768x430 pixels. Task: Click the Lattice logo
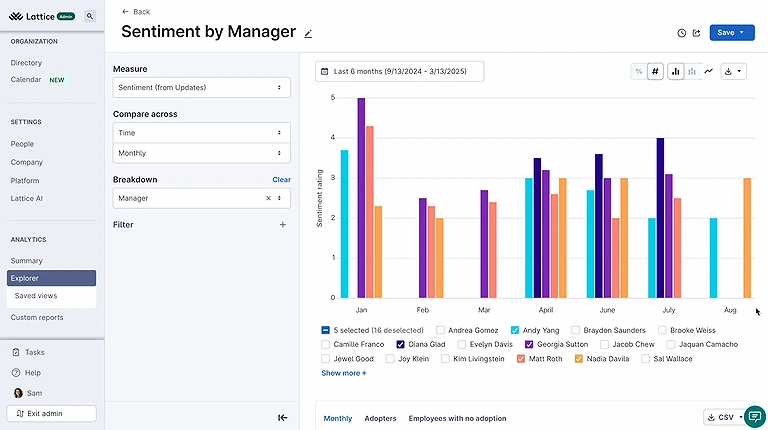pos(32,16)
